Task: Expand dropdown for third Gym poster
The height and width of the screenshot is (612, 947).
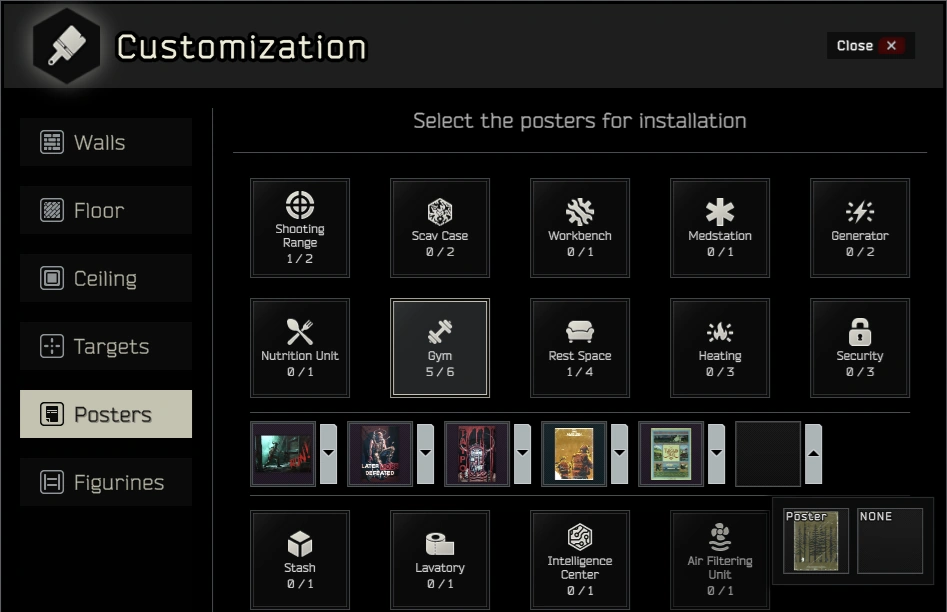Action: tap(522, 454)
